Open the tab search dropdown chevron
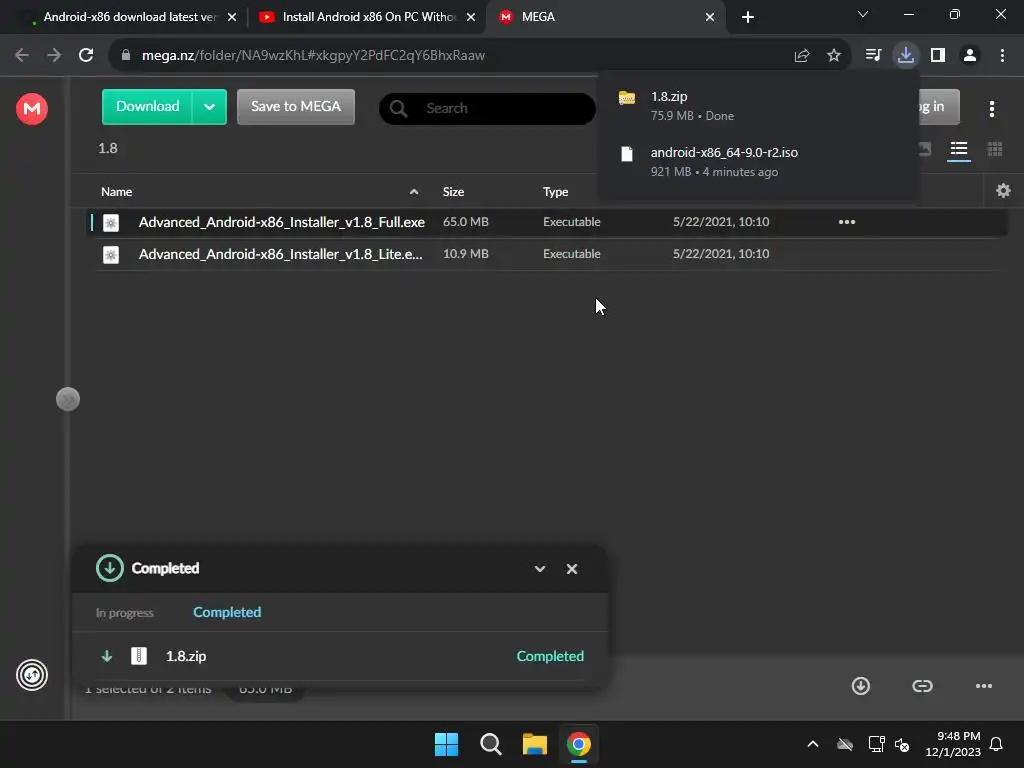Image resolution: width=1024 pixels, height=768 pixels. point(863,14)
